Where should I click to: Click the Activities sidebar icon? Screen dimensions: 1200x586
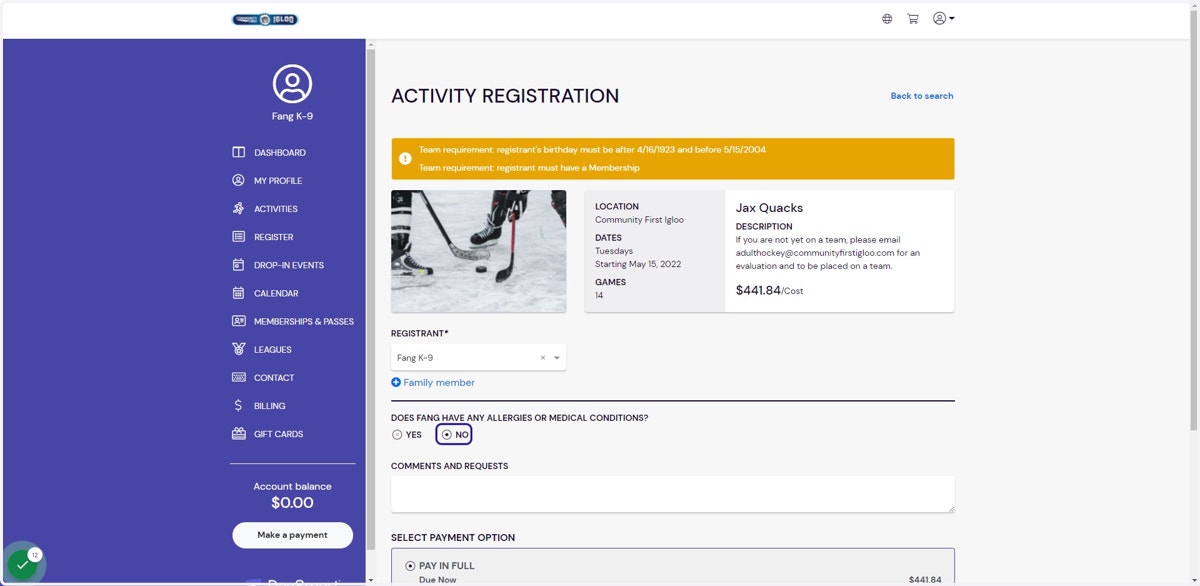pos(238,209)
